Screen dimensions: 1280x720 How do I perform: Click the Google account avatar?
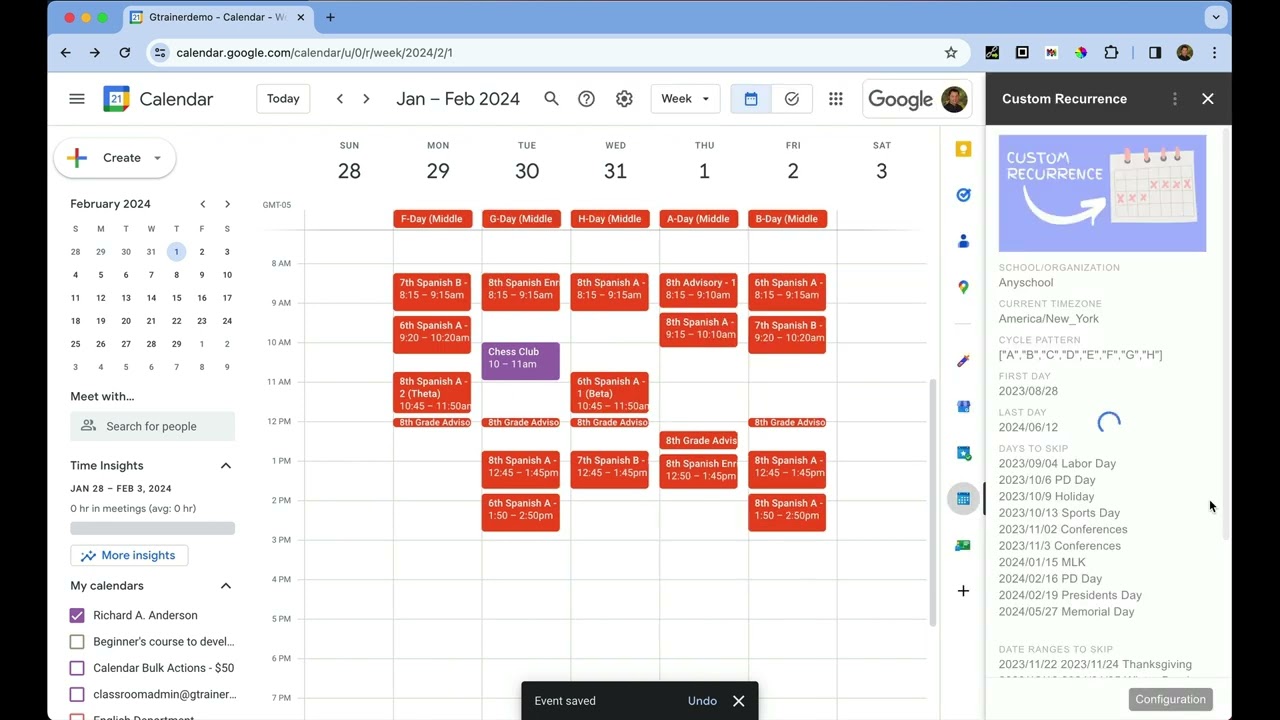click(x=953, y=99)
